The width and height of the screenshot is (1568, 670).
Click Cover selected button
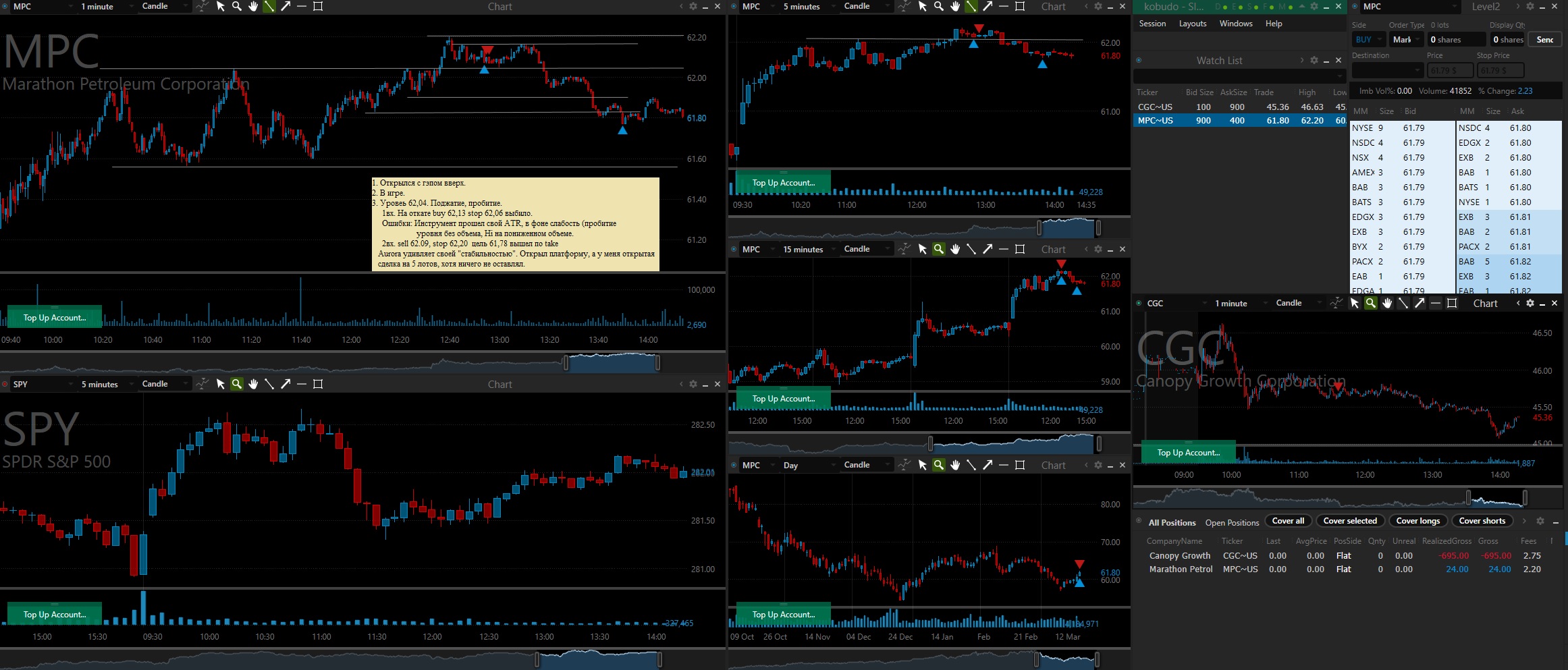(x=1350, y=521)
